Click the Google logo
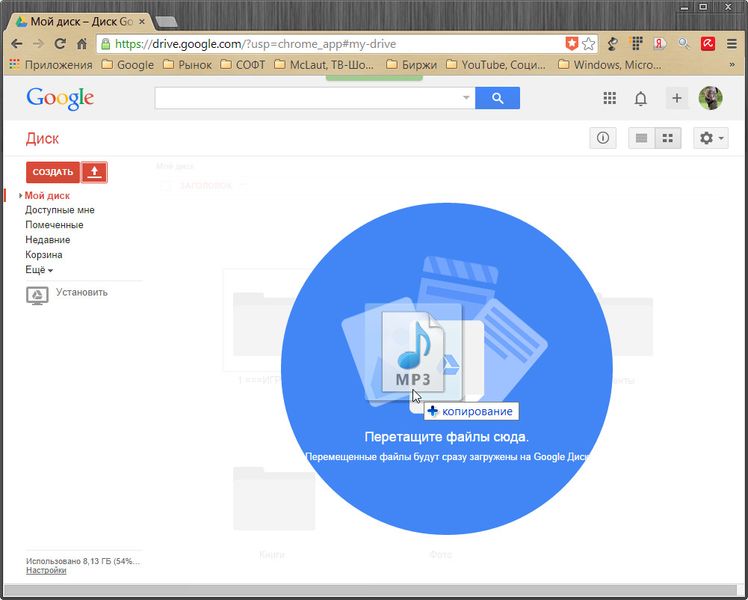This screenshot has width=748, height=600. 60,99
